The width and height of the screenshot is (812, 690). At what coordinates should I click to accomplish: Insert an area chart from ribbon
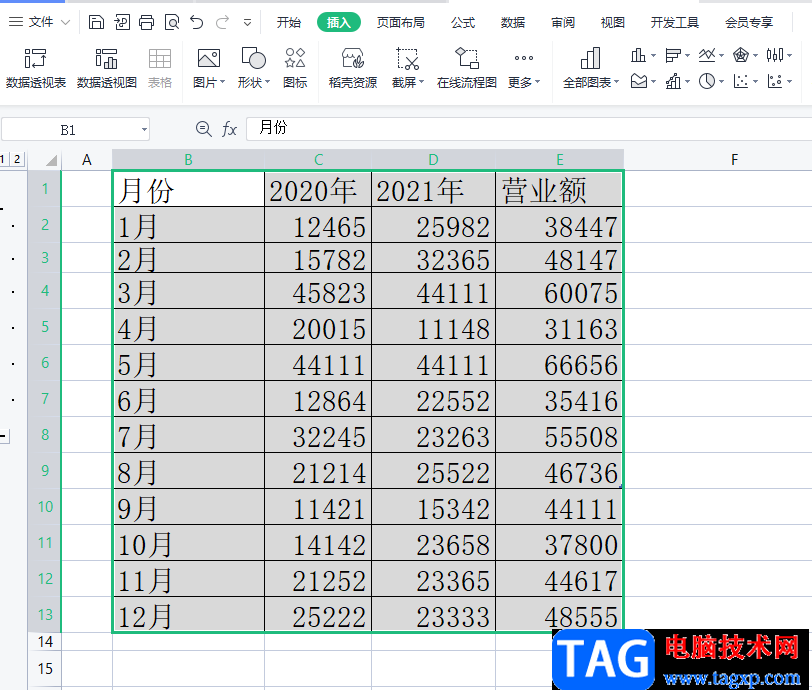(x=639, y=81)
